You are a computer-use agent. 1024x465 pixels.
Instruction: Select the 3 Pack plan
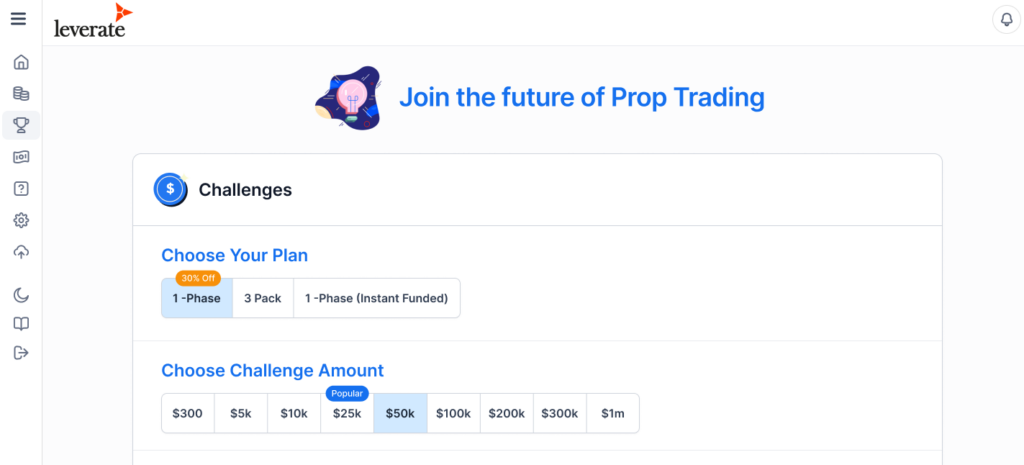263,298
